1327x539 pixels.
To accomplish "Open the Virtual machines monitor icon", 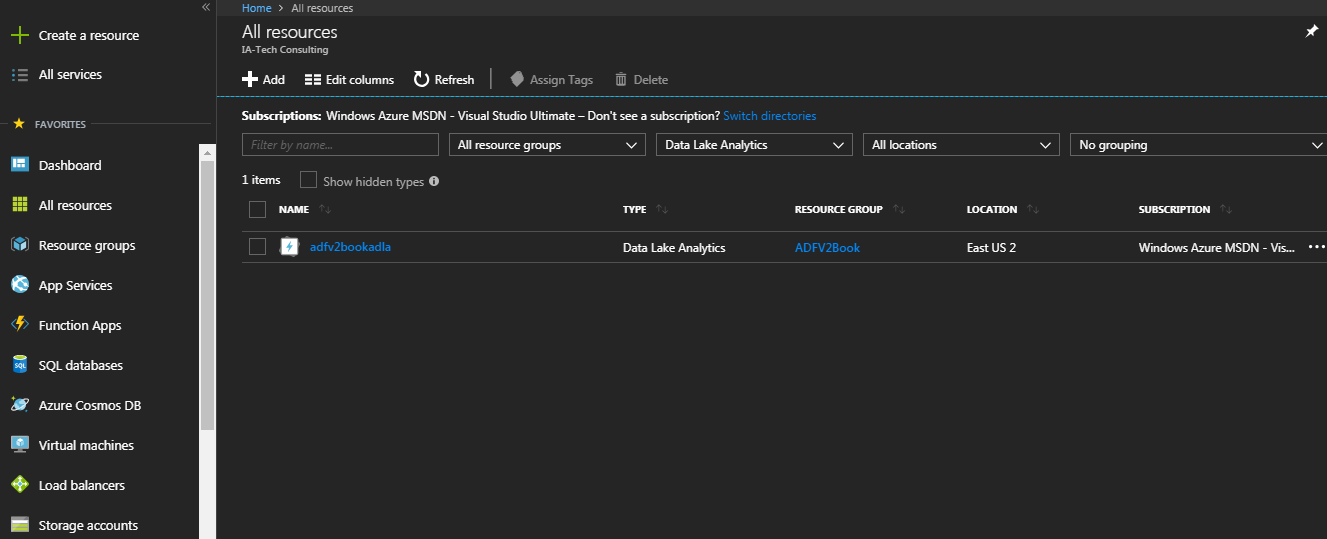I will point(19,445).
